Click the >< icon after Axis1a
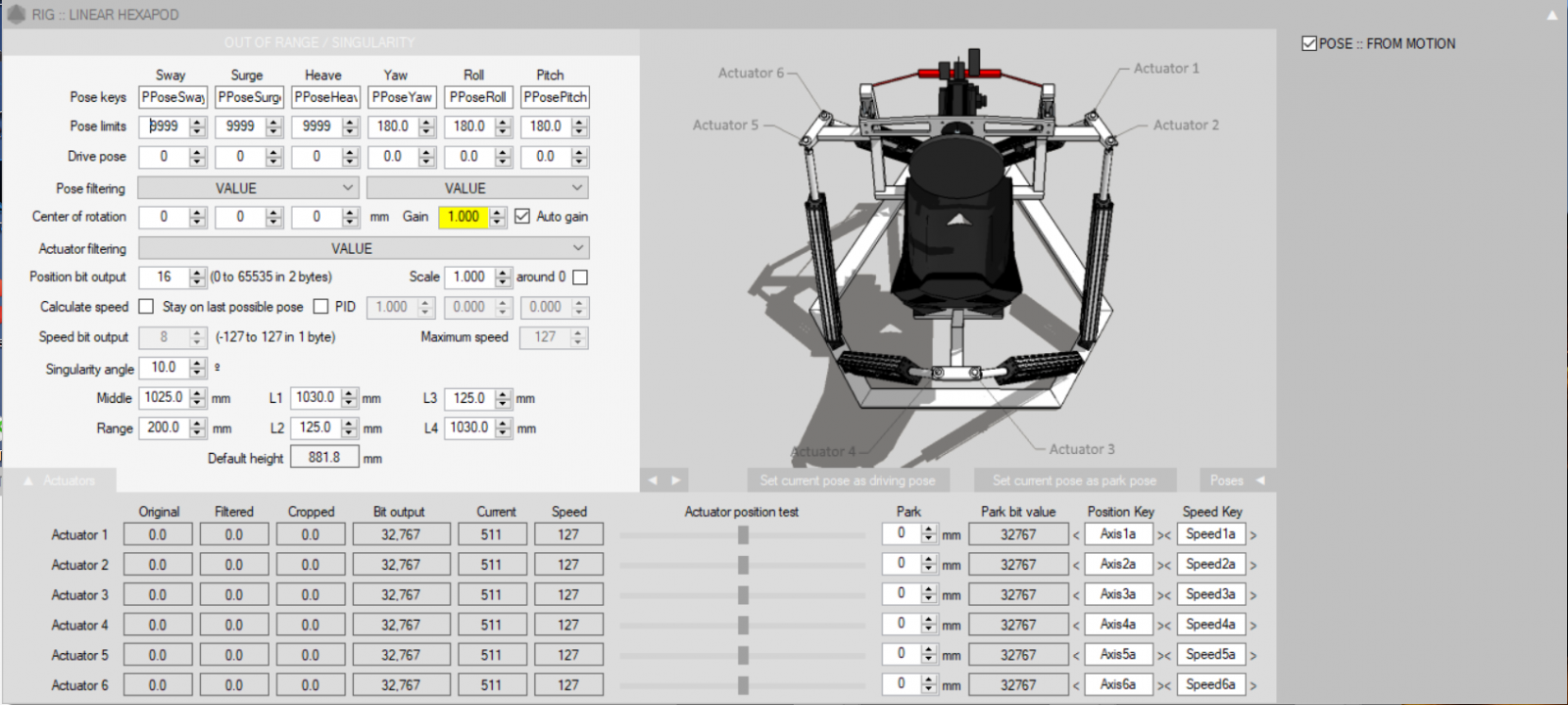1568x705 pixels. tap(1164, 535)
